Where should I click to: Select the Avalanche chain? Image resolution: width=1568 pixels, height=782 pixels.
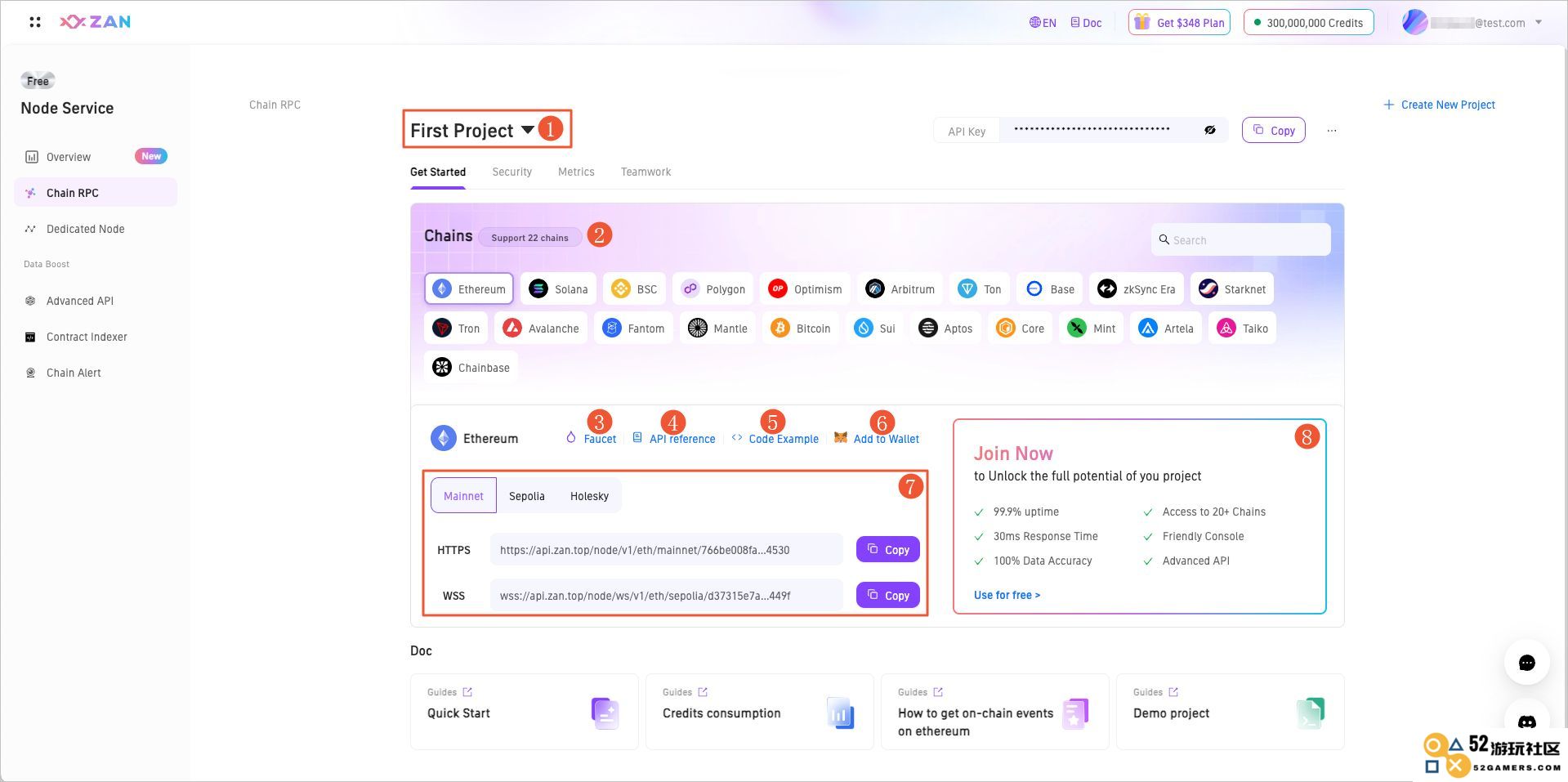(x=541, y=328)
